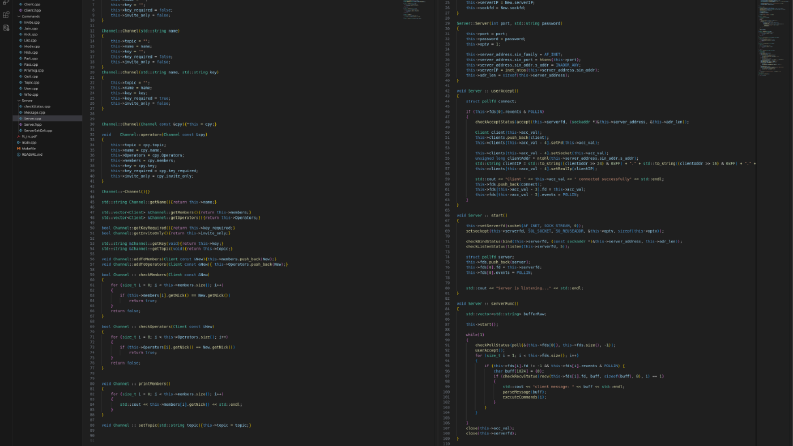Open Mode.cpp in the Commands folder
The image size is (793, 446).
32,47
